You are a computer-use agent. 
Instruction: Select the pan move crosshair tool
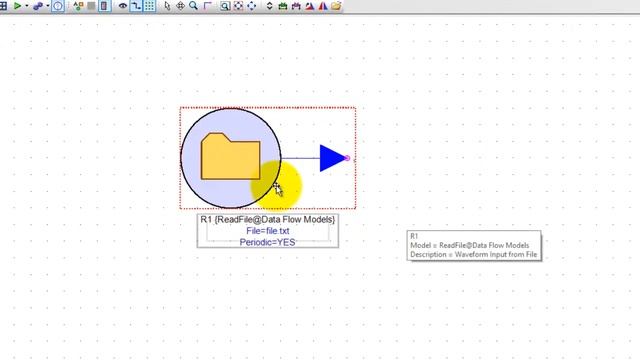pyautogui.click(x=180, y=6)
